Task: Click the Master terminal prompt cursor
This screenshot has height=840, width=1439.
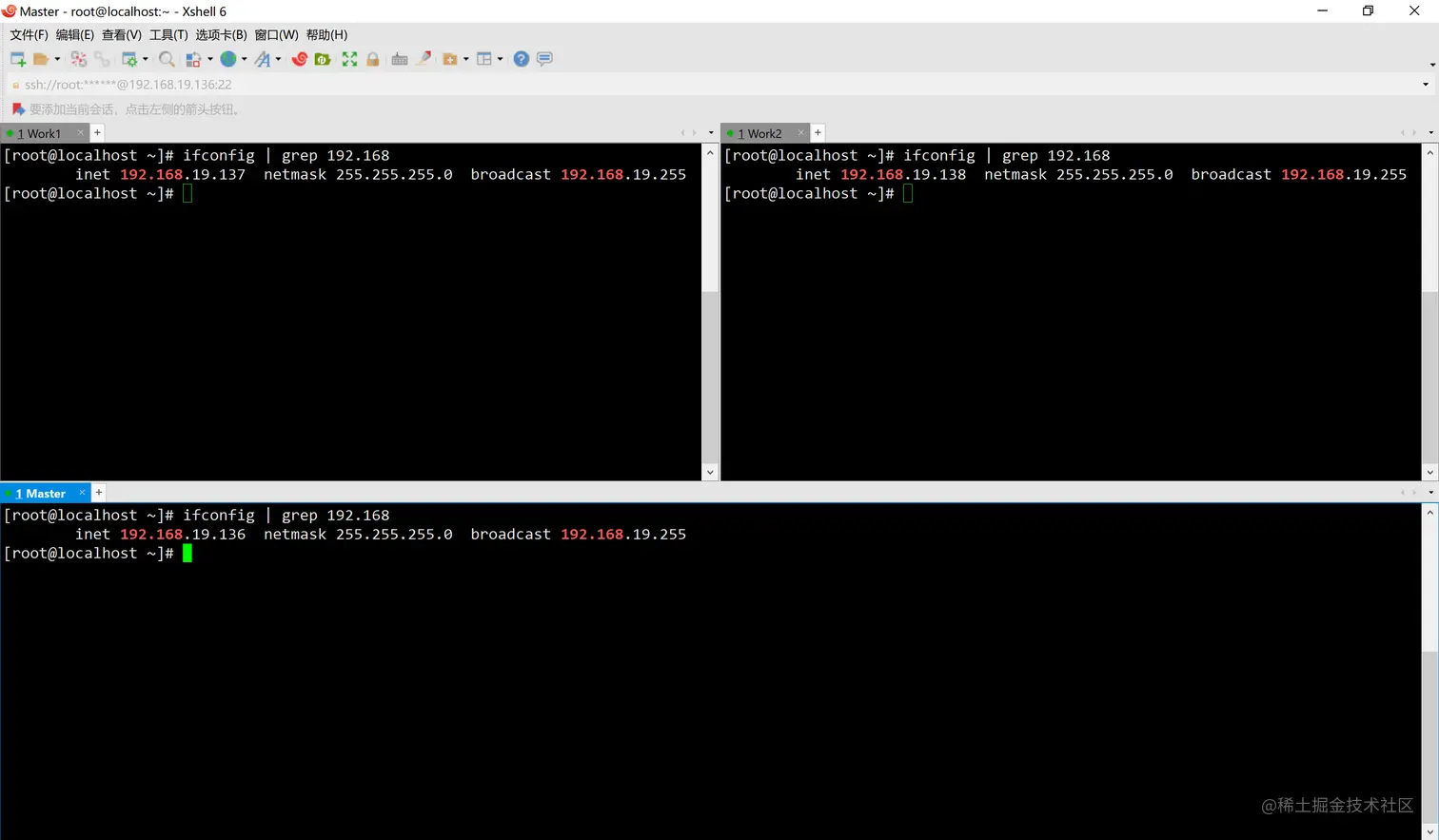Action: click(x=187, y=553)
